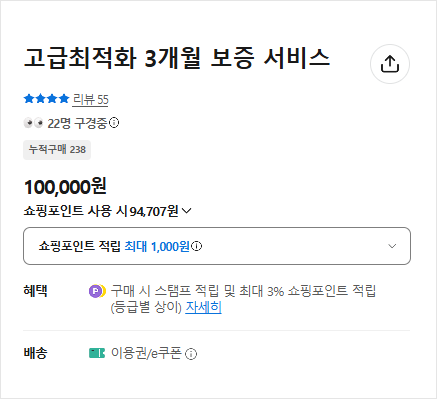Click the blue star rating icons

[x=46, y=99]
